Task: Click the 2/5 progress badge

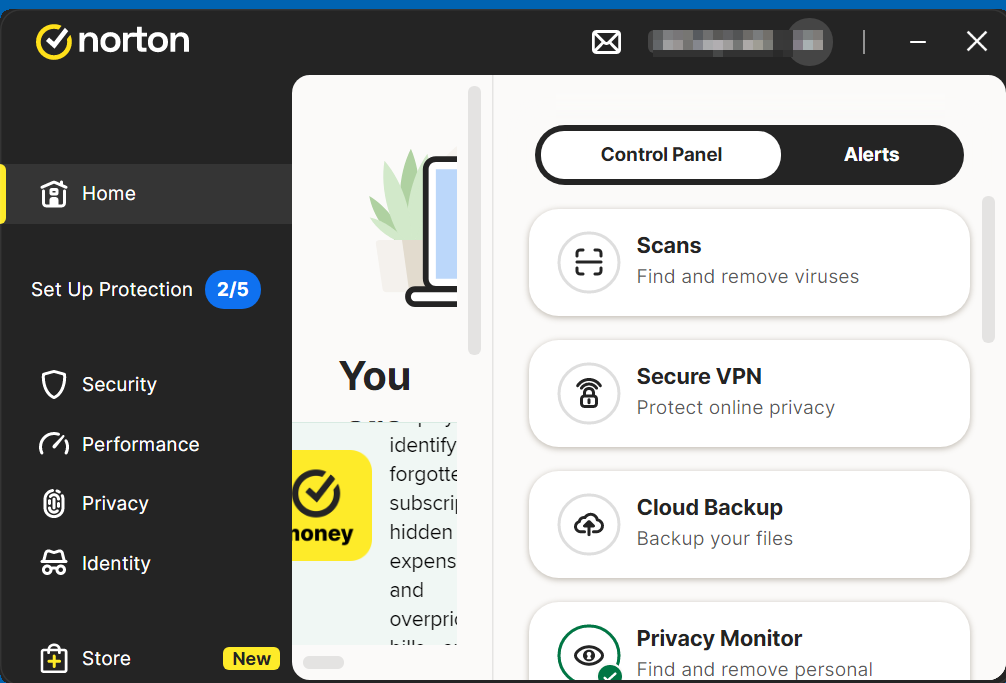Action: [232, 290]
